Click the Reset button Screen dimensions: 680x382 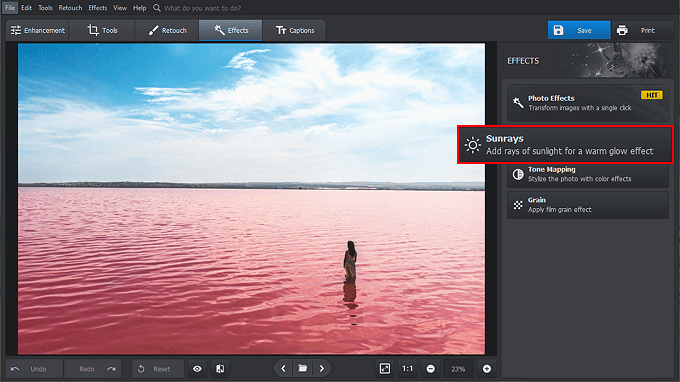pos(158,369)
